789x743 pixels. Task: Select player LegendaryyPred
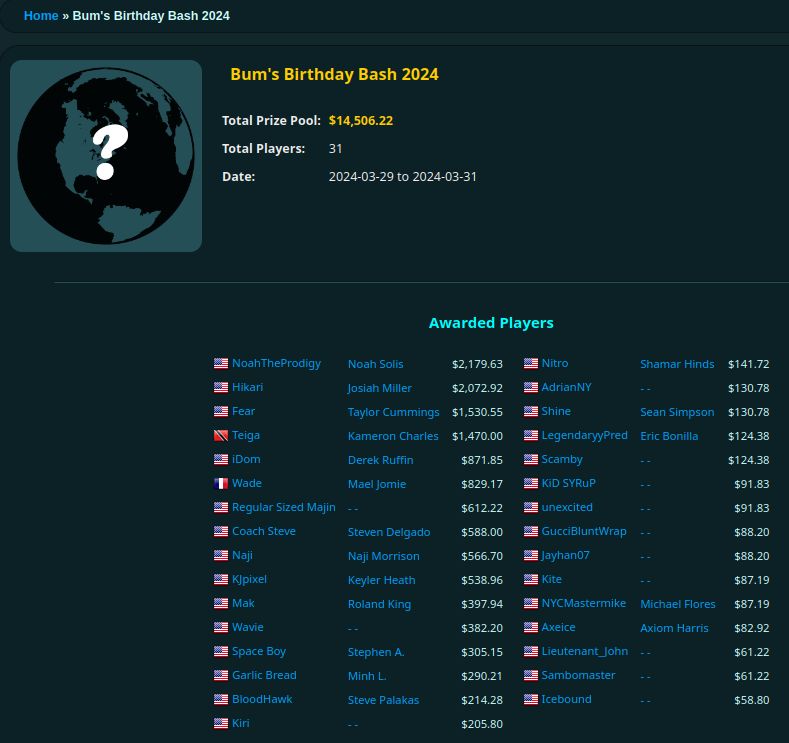pos(584,435)
